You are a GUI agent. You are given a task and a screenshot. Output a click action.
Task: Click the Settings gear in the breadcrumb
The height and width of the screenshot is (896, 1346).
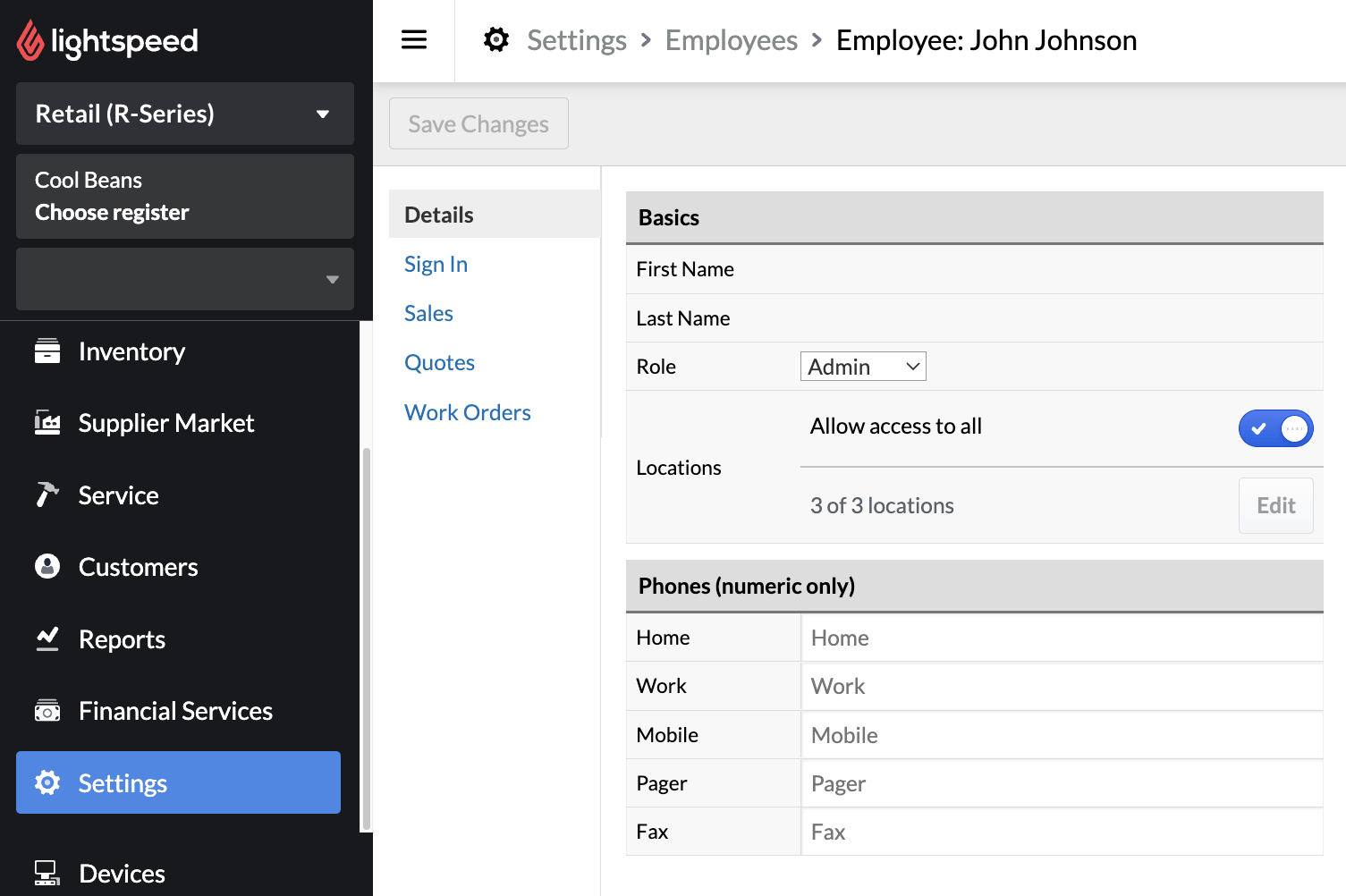pos(495,38)
